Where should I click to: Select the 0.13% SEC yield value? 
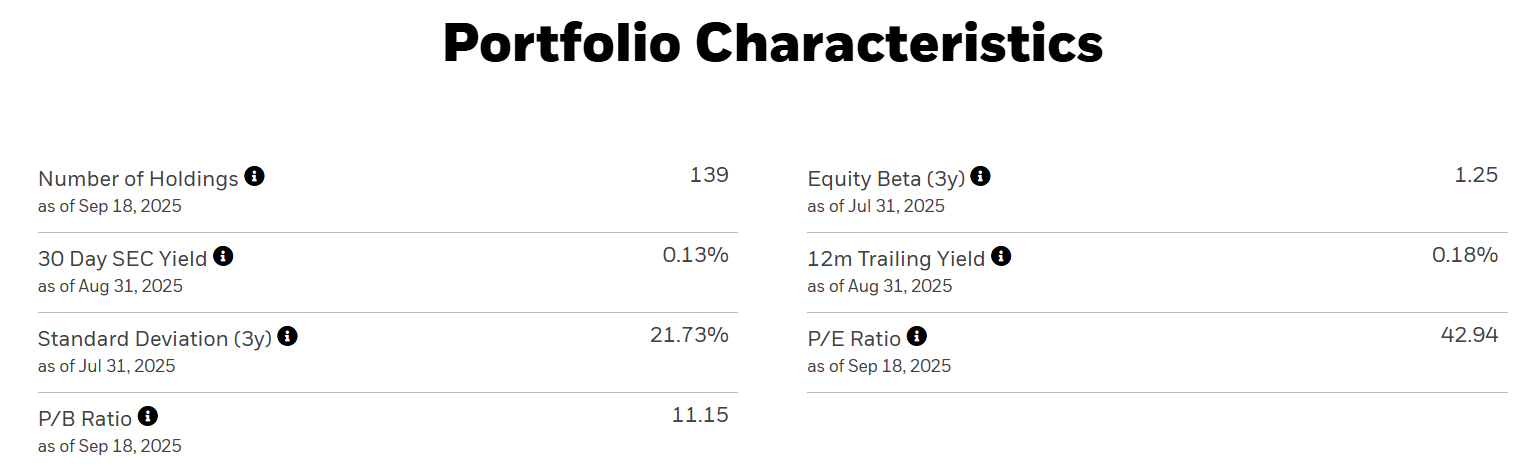point(695,255)
